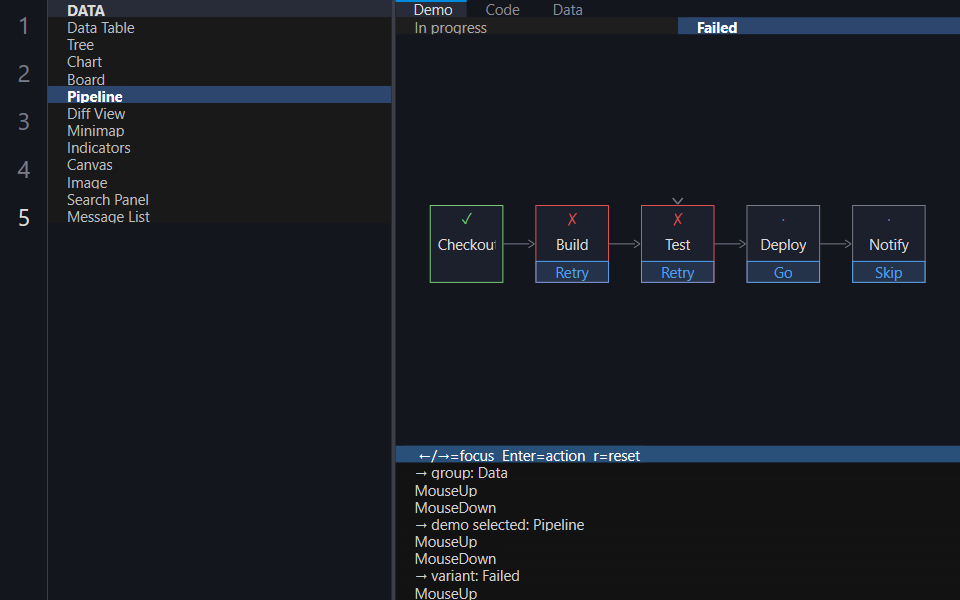960x600 pixels.
Task: Open the Code tab
Action: [502, 9]
